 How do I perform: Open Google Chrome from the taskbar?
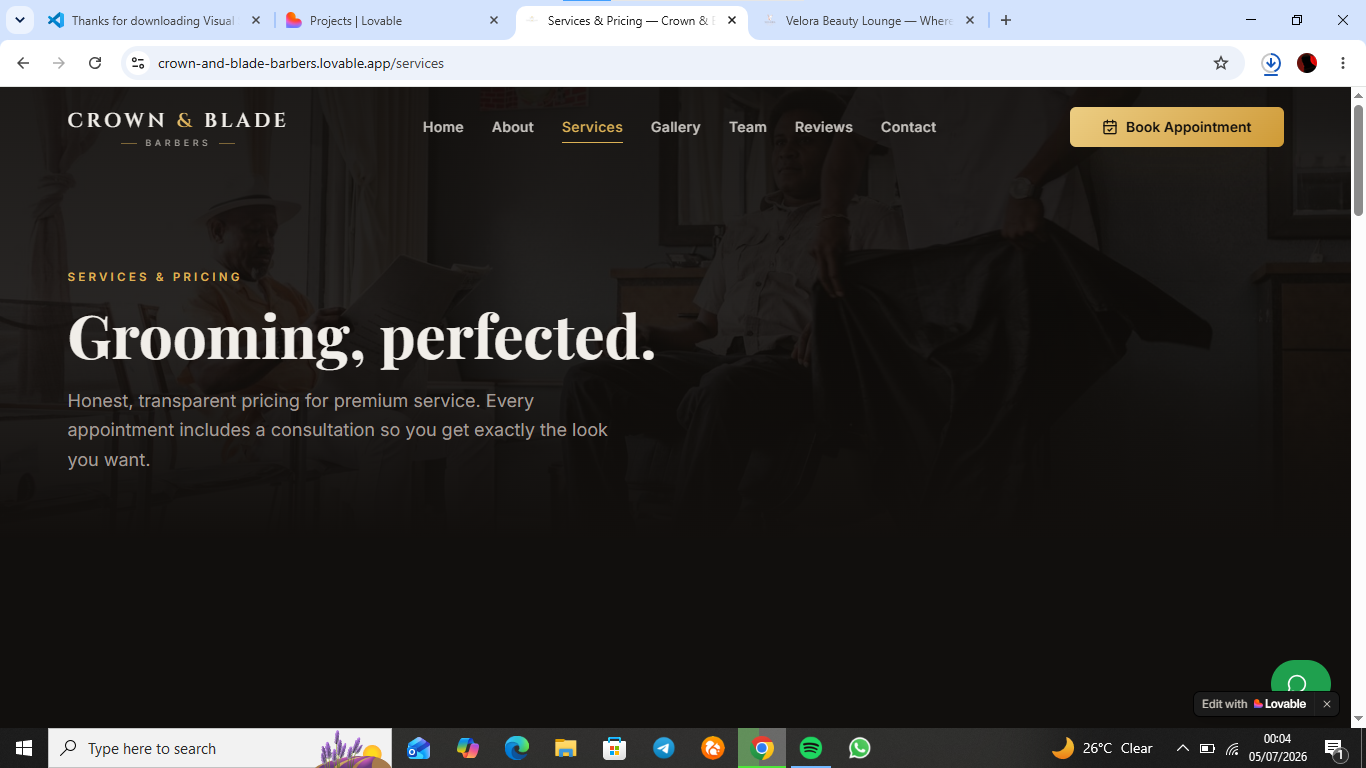pos(762,748)
